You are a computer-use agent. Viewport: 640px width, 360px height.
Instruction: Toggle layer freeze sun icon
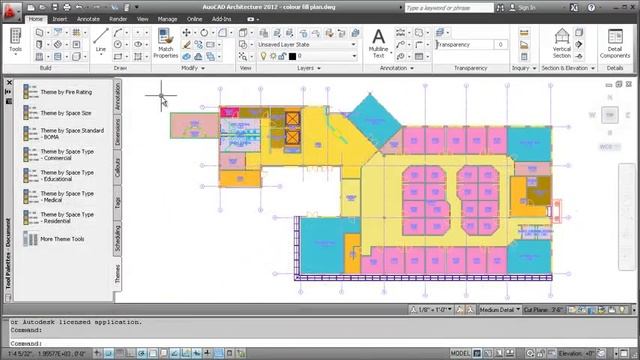click(x=273, y=56)
